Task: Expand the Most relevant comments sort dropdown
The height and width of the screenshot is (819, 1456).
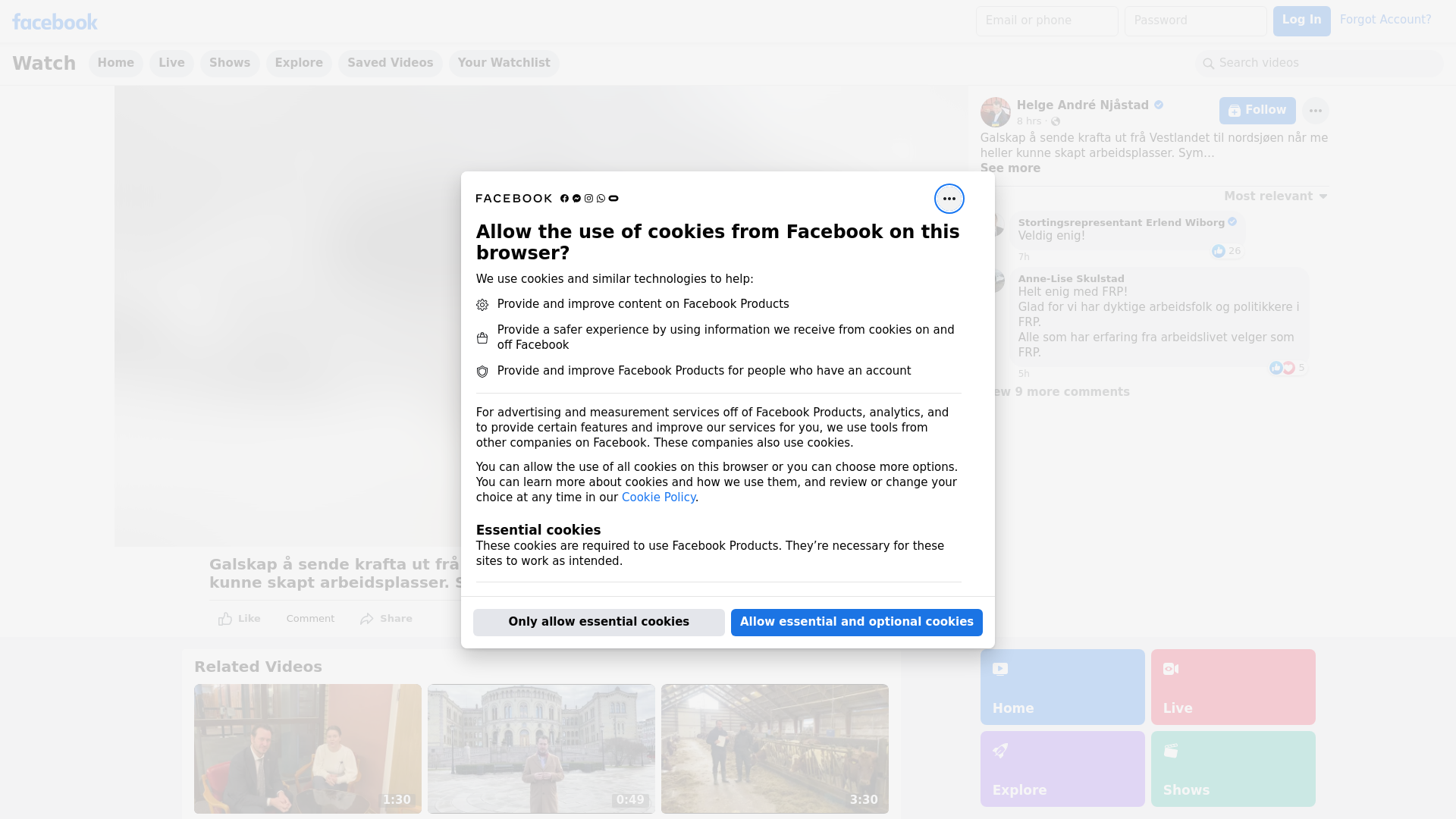Action: (1276, 196)
